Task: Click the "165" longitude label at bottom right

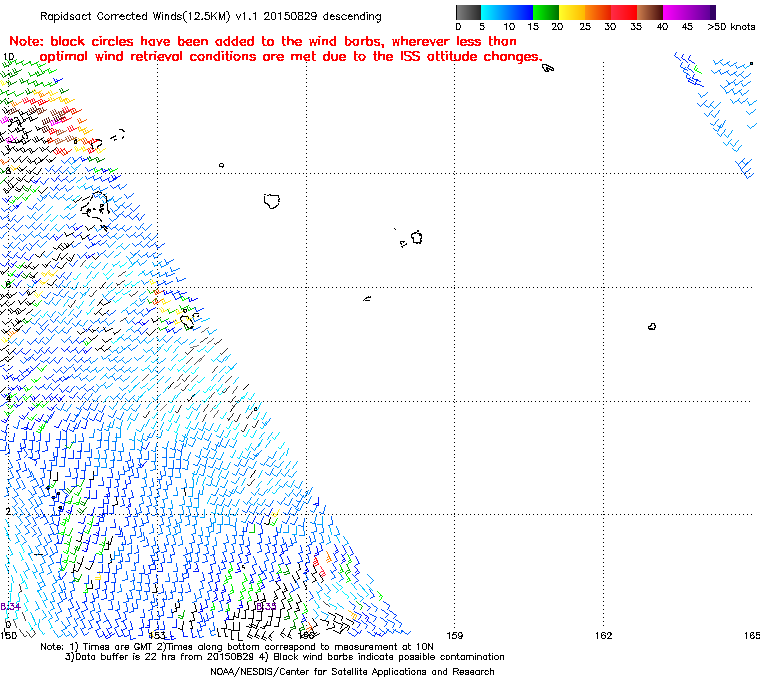Action: pos(752,635)
